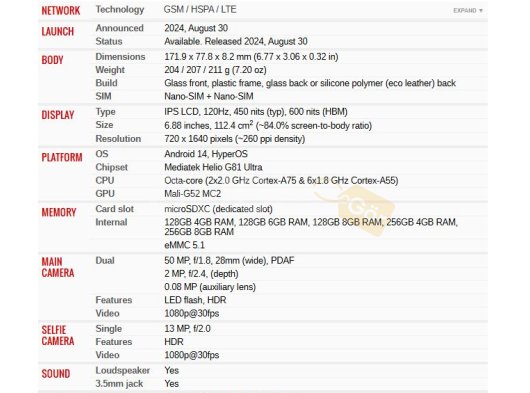
Task: Select the Mediatek Helio G81 Ultra text
Action: pos(213,167)
